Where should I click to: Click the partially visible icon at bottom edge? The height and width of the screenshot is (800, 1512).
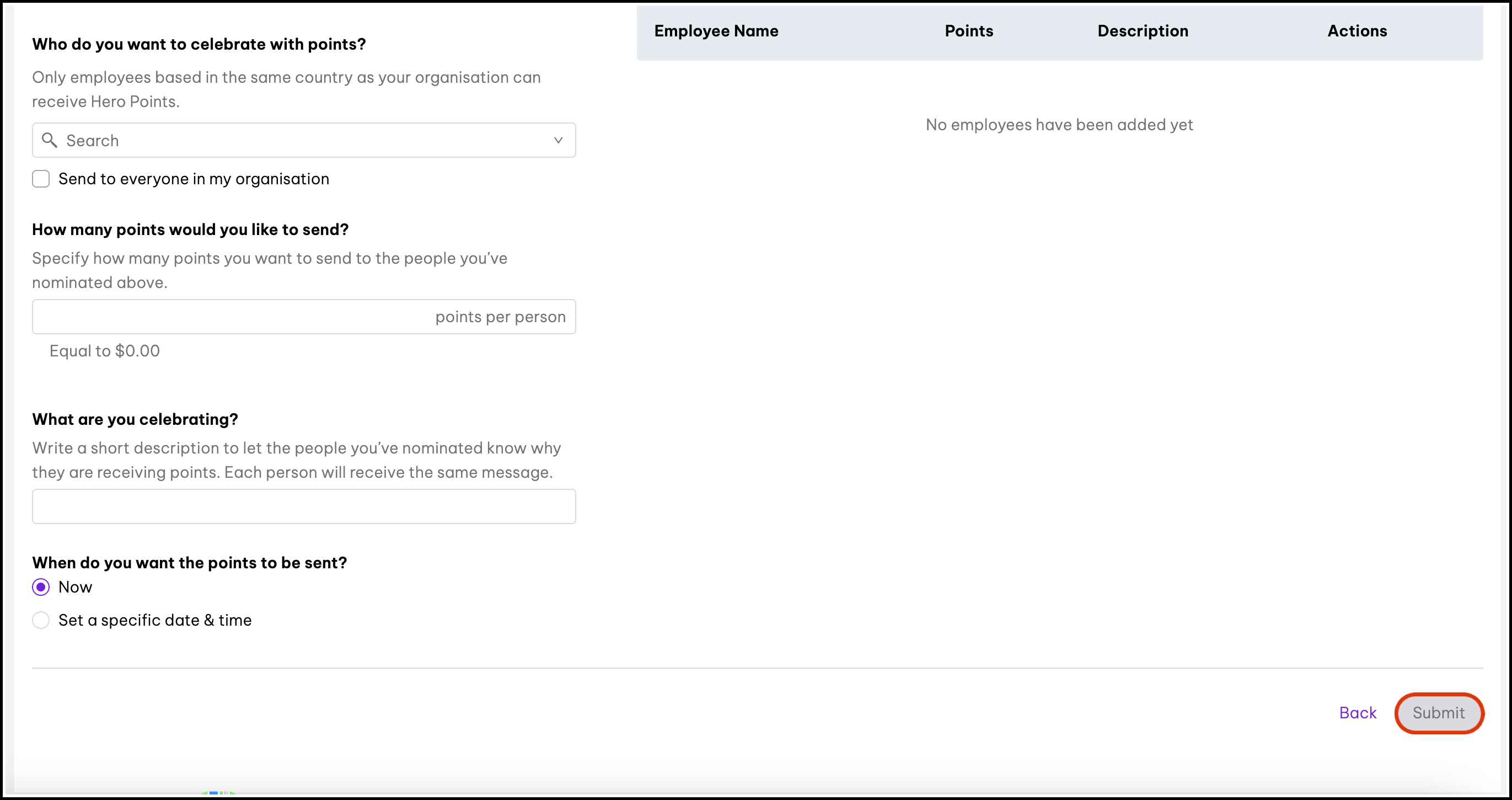pos(217,792)
